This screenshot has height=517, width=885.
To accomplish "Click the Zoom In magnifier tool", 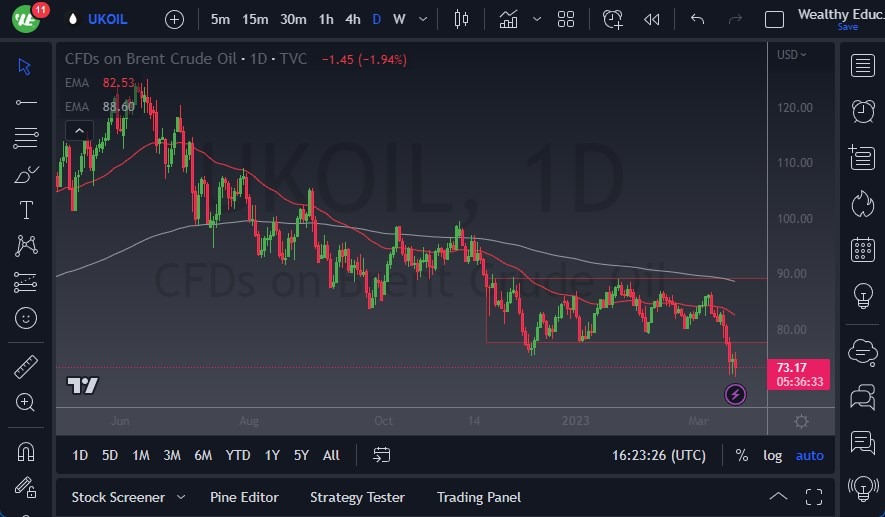I will click(26, 402).
